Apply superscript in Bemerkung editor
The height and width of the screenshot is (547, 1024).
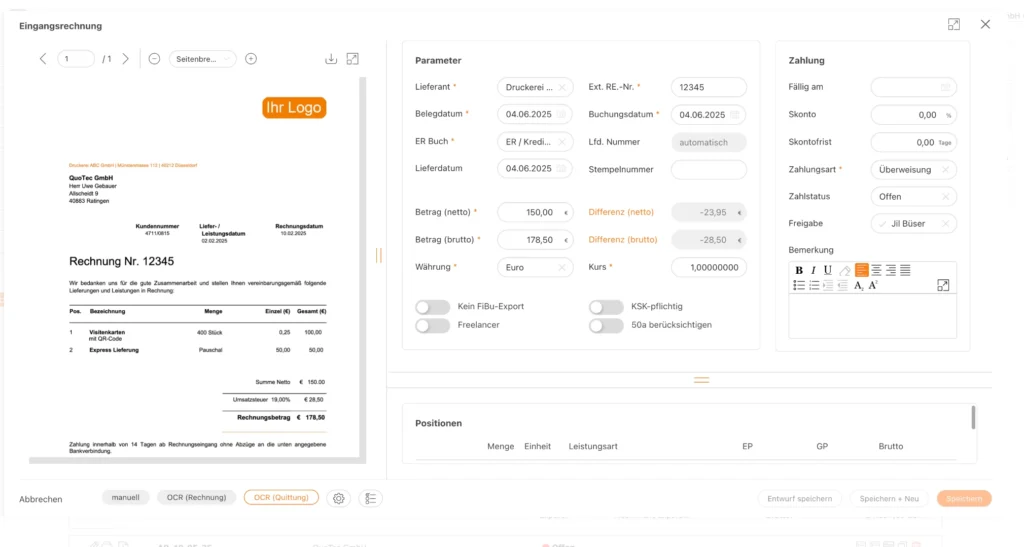(873, 285)
